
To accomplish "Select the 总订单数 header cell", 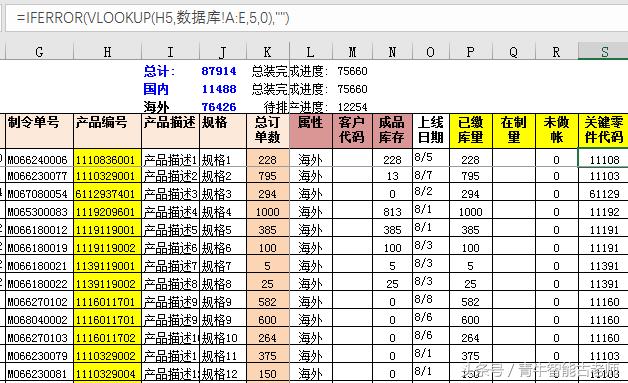I will pyautogui.click(x=268, y=131).
